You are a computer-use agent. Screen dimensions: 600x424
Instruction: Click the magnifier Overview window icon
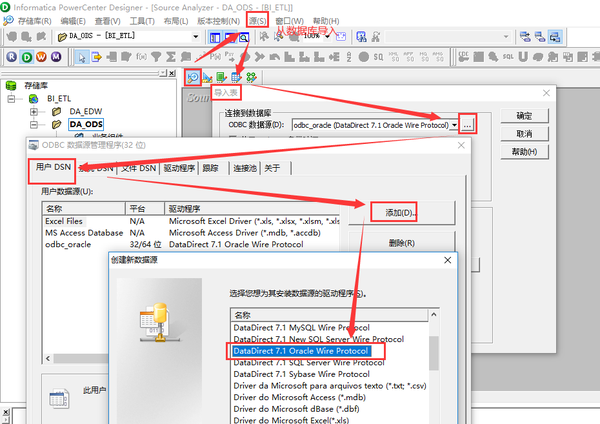click(244, 37)
